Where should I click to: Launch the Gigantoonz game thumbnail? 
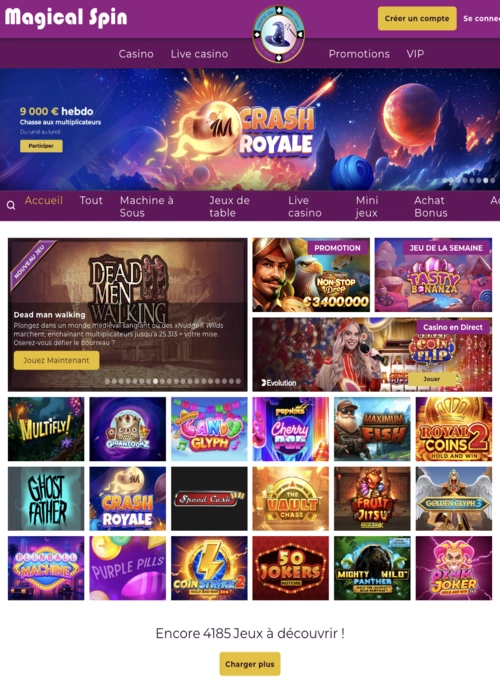coord(128,429)
